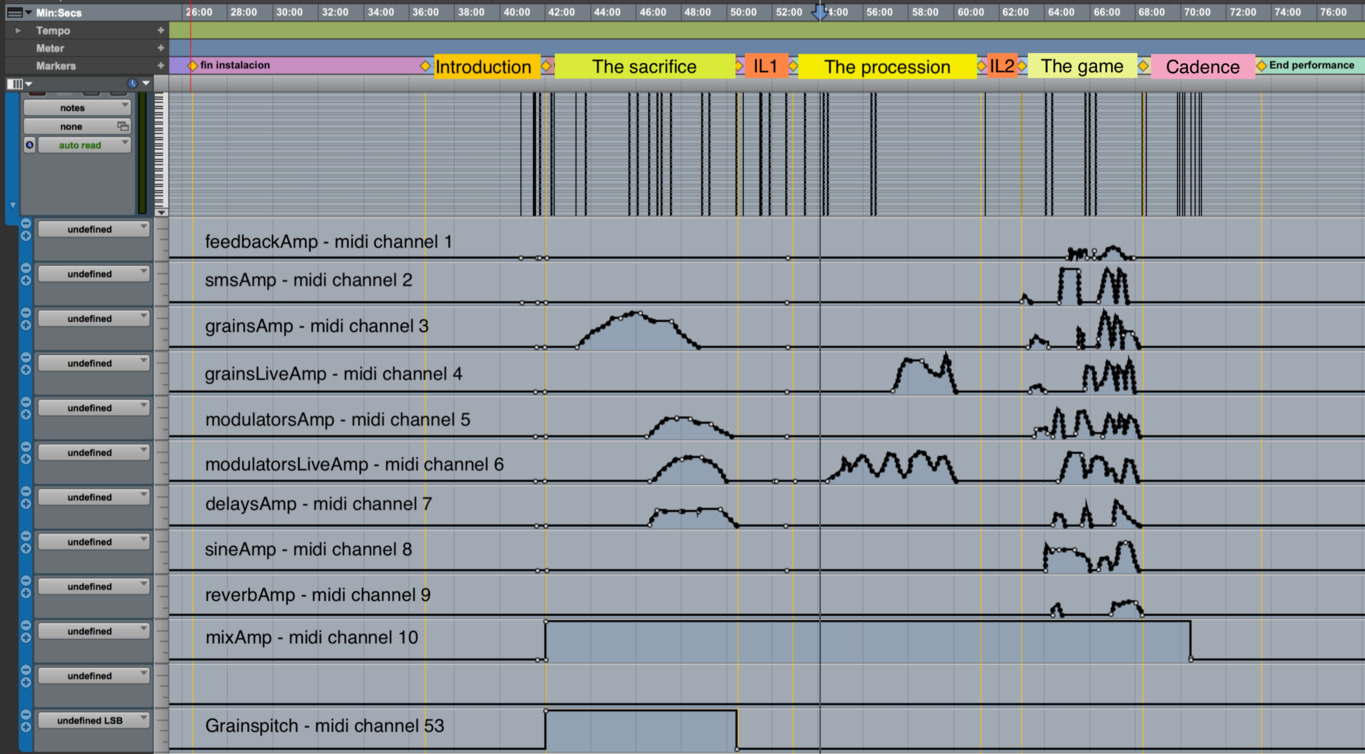The height and width of the screenshot is (754, 1365).
Task: Add a marker with the Markers plus icon
Action: [160, 66]
